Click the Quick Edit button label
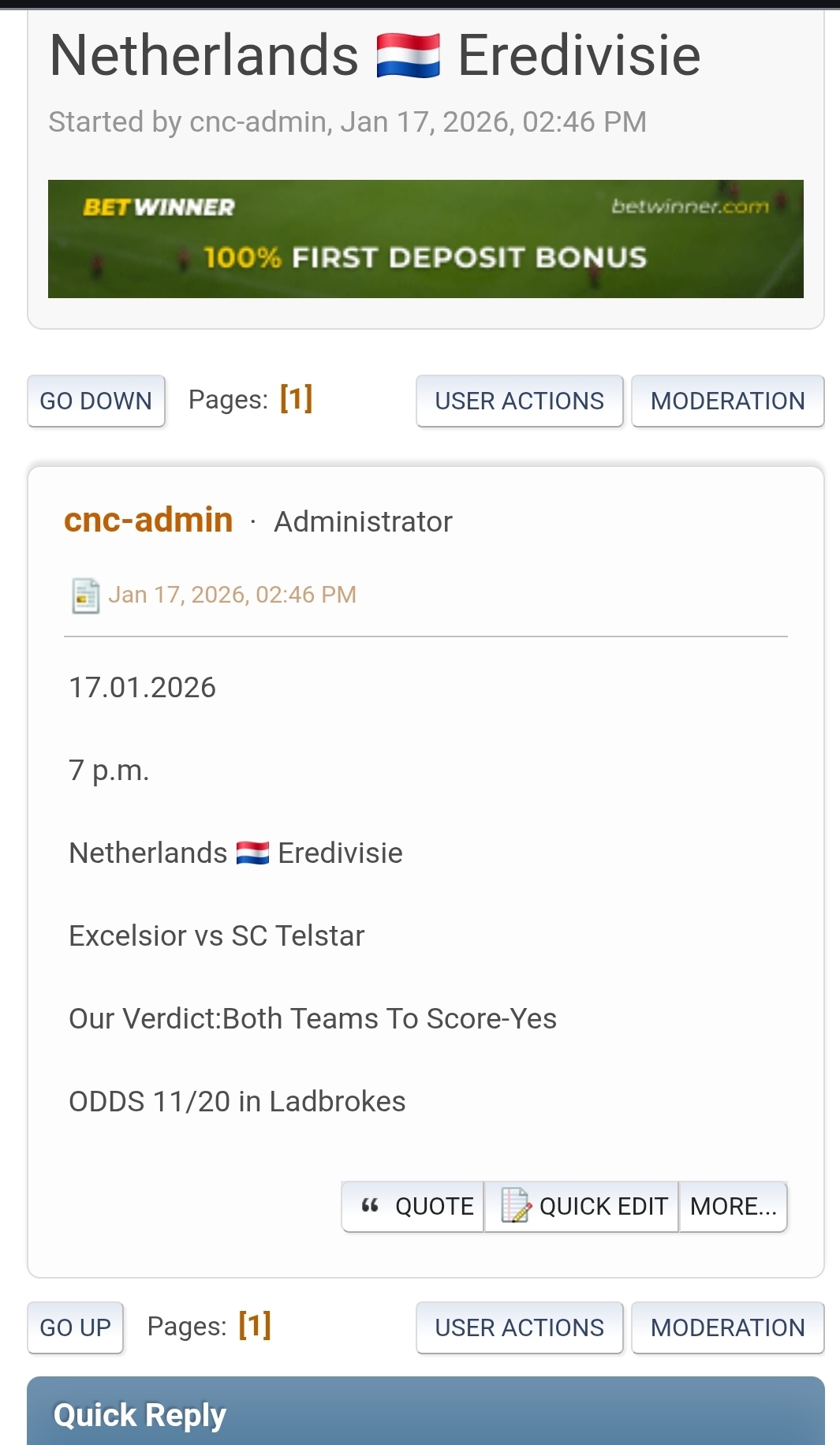The height and width of the screenshot is (1445, 840). pyautogui.click(x=603, y=1206)
